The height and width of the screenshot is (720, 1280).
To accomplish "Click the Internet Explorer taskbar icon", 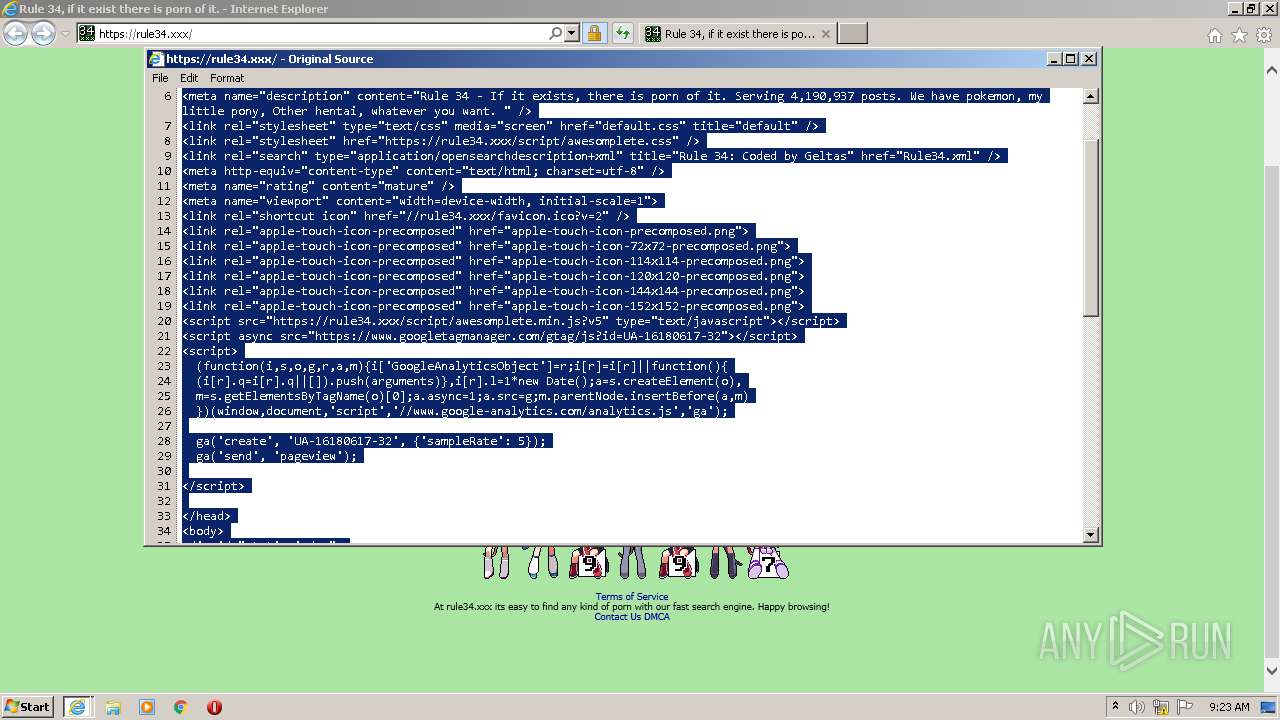I will (77, 707).
